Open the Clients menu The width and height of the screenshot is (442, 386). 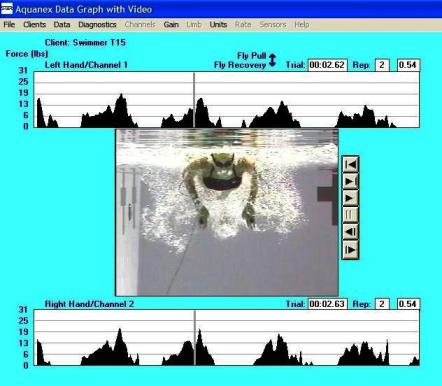(x=34, y=24)
